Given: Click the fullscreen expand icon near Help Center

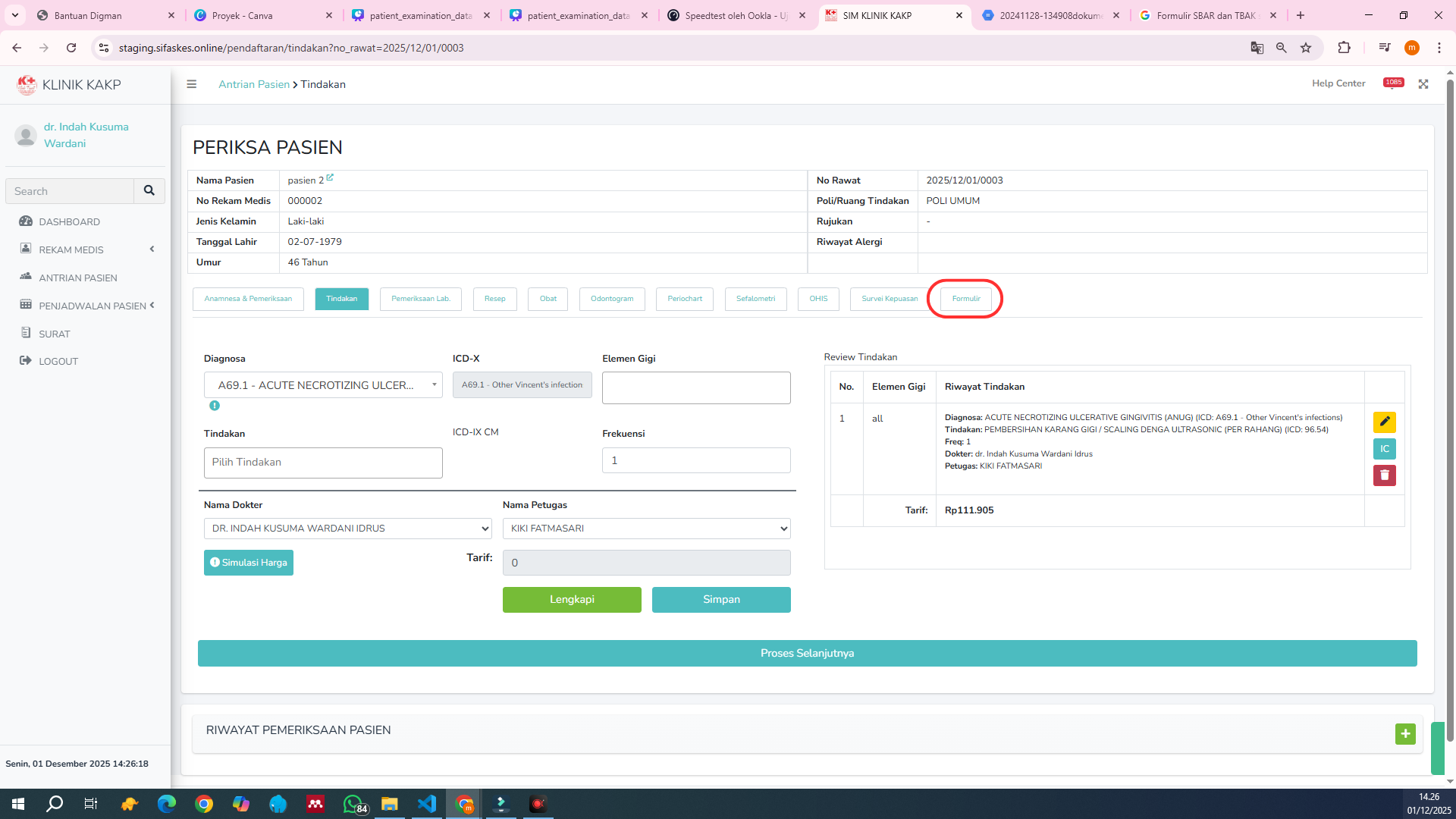Looking at the screenshot, I should click(x=1423, y=84).
